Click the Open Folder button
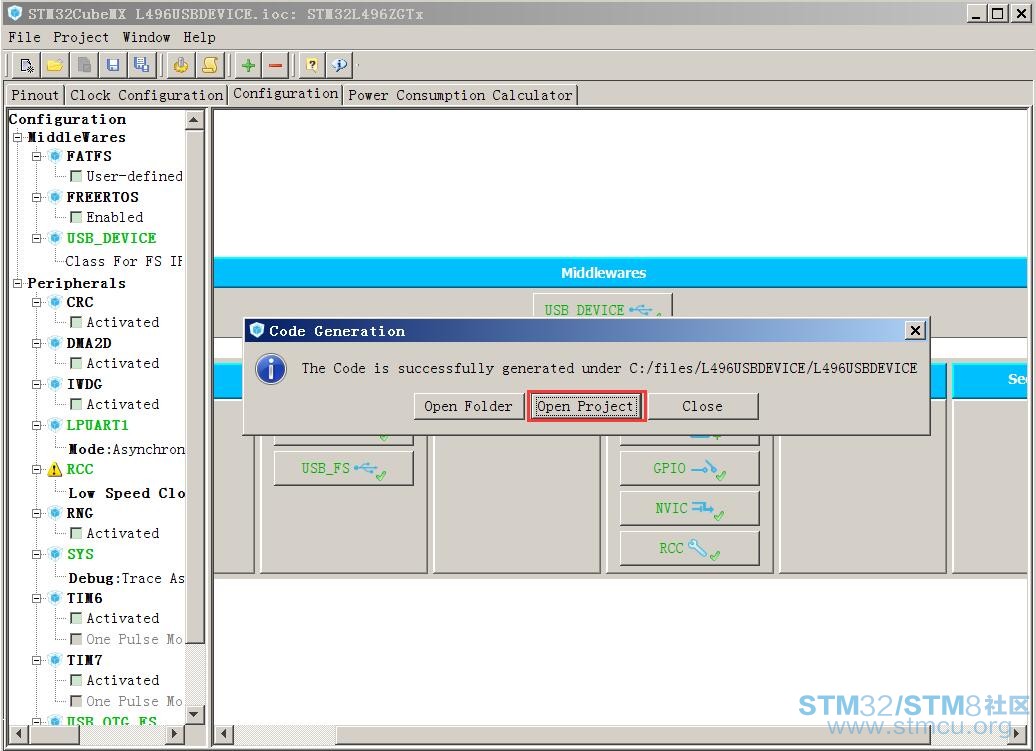This screenshot has height=751, width=1036. click(x=468, y=406)
